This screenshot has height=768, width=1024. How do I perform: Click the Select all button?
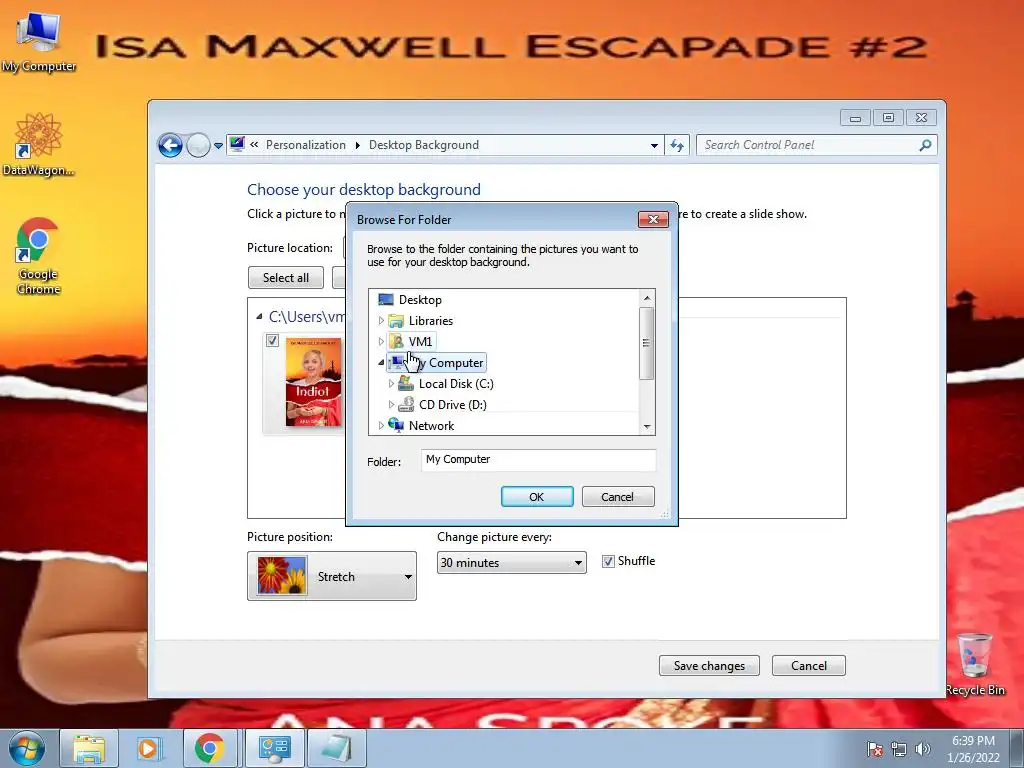285,278
